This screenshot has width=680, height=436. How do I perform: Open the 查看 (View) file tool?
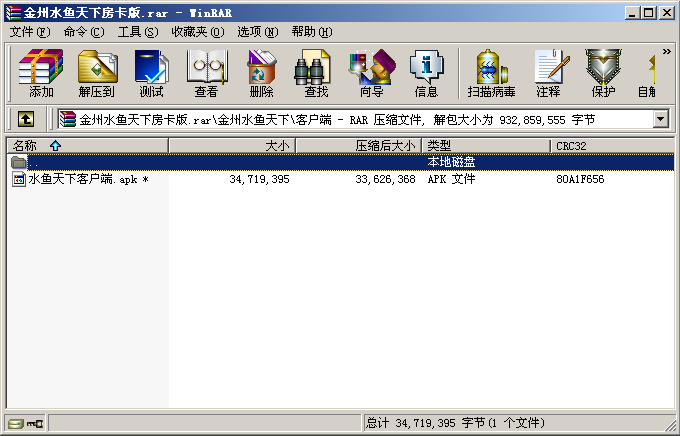pyautogui.click(x=206, y=73)
